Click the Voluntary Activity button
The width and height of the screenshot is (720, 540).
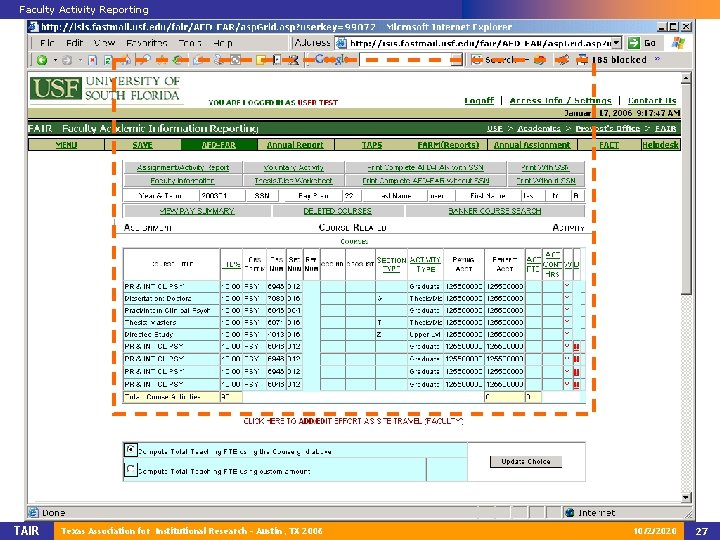(x=293, y=168)
